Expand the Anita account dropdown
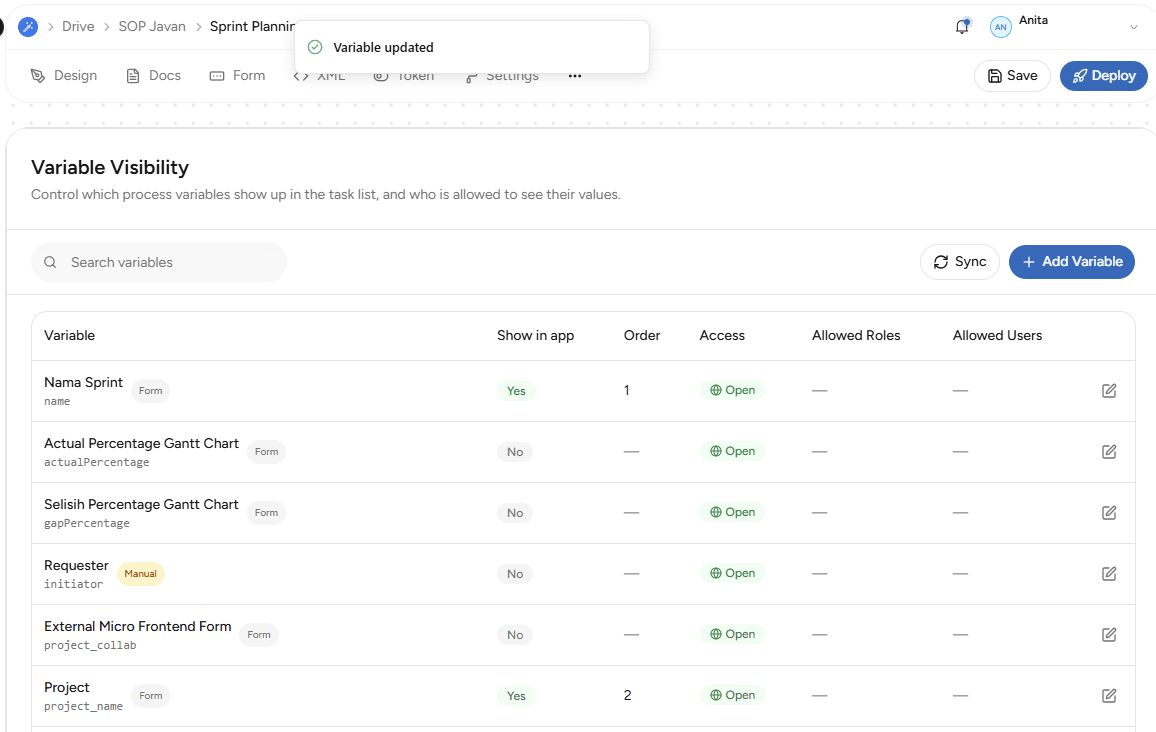The image size is (1156, 732). (1134, 27)
